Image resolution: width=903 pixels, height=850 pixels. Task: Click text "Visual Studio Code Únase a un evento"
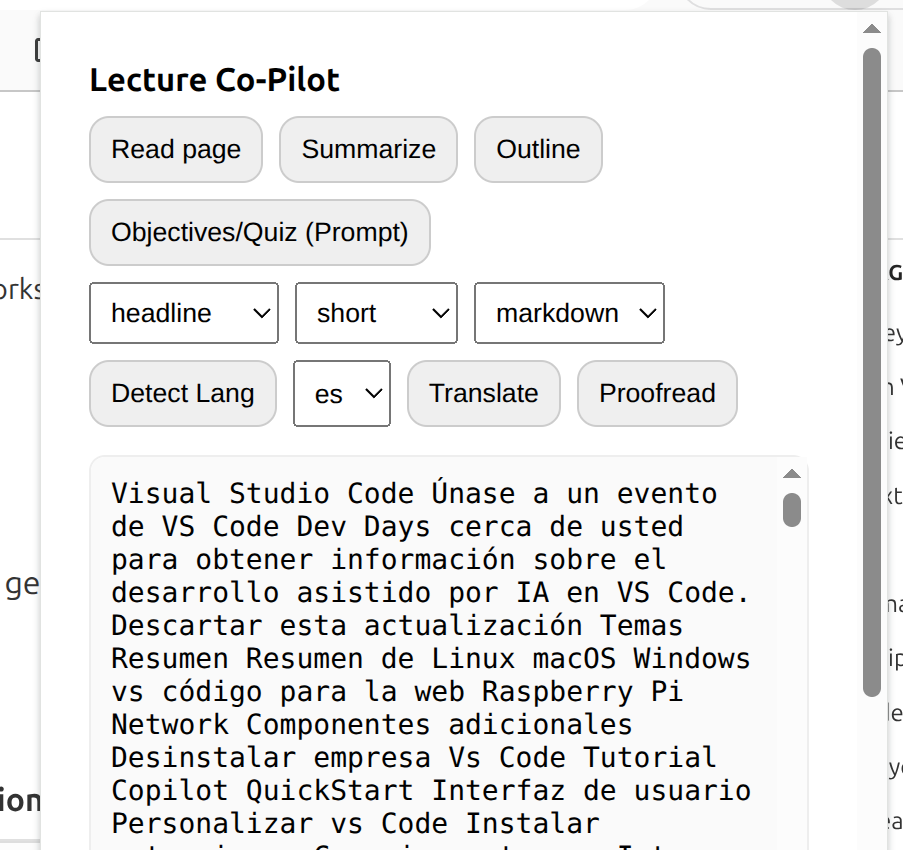pos(414,494)
